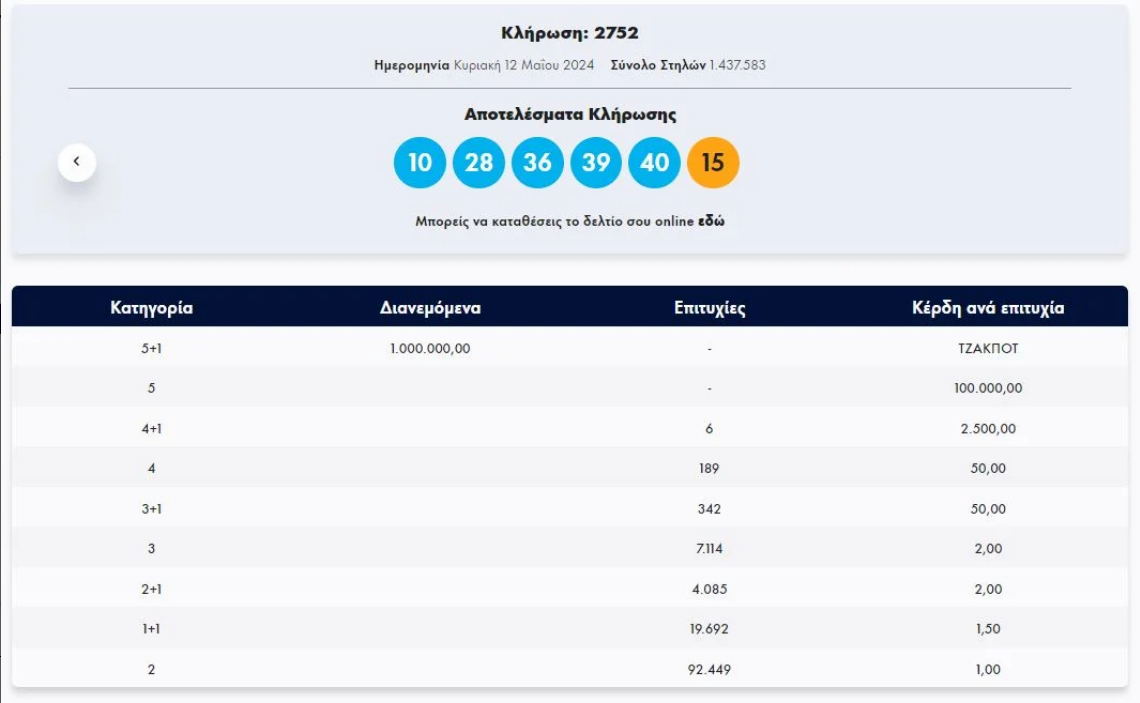Open the online submission link 'εδώ'
Image resolution: width=1140 pixels, height=703 pixels.
pyautogui.click(x=711, y=222)
